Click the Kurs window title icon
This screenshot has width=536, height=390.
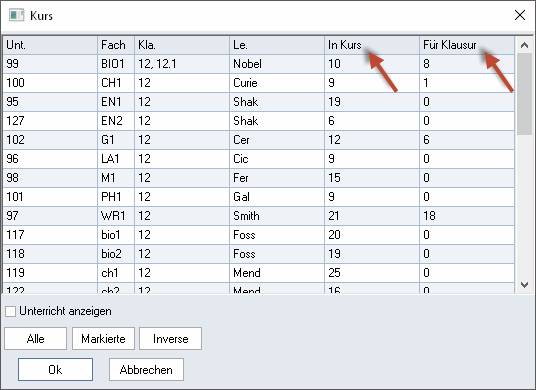[16, 15]
